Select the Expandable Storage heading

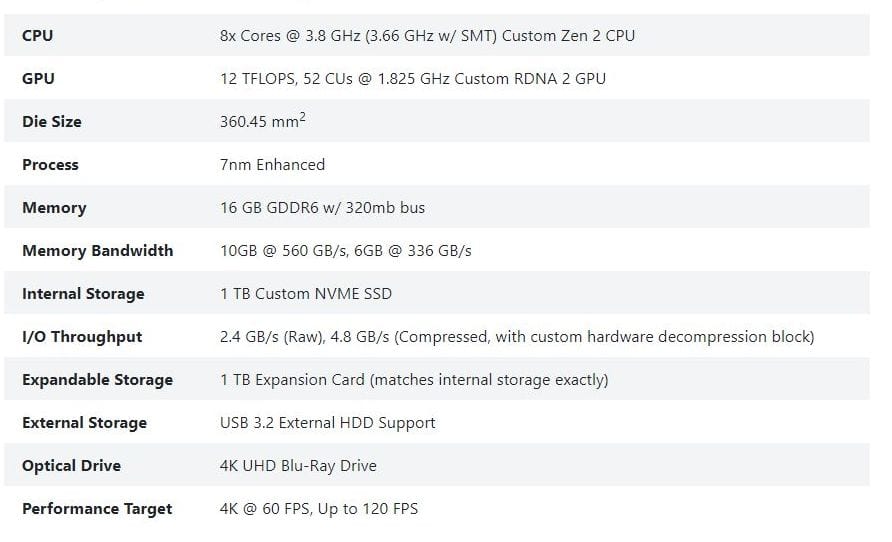tap(97, 380)
